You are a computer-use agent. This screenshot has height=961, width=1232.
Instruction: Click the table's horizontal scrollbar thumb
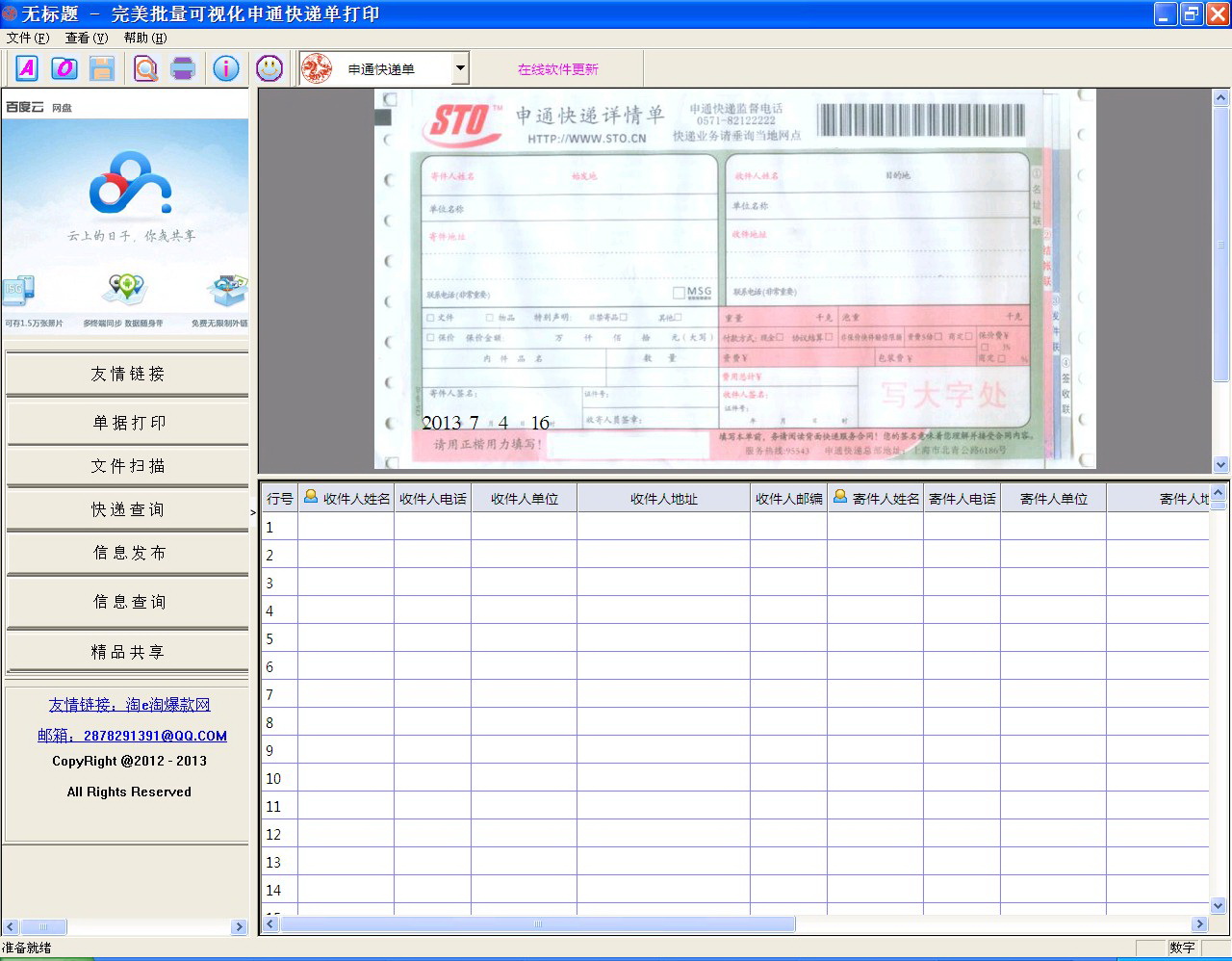click(537, 924)
